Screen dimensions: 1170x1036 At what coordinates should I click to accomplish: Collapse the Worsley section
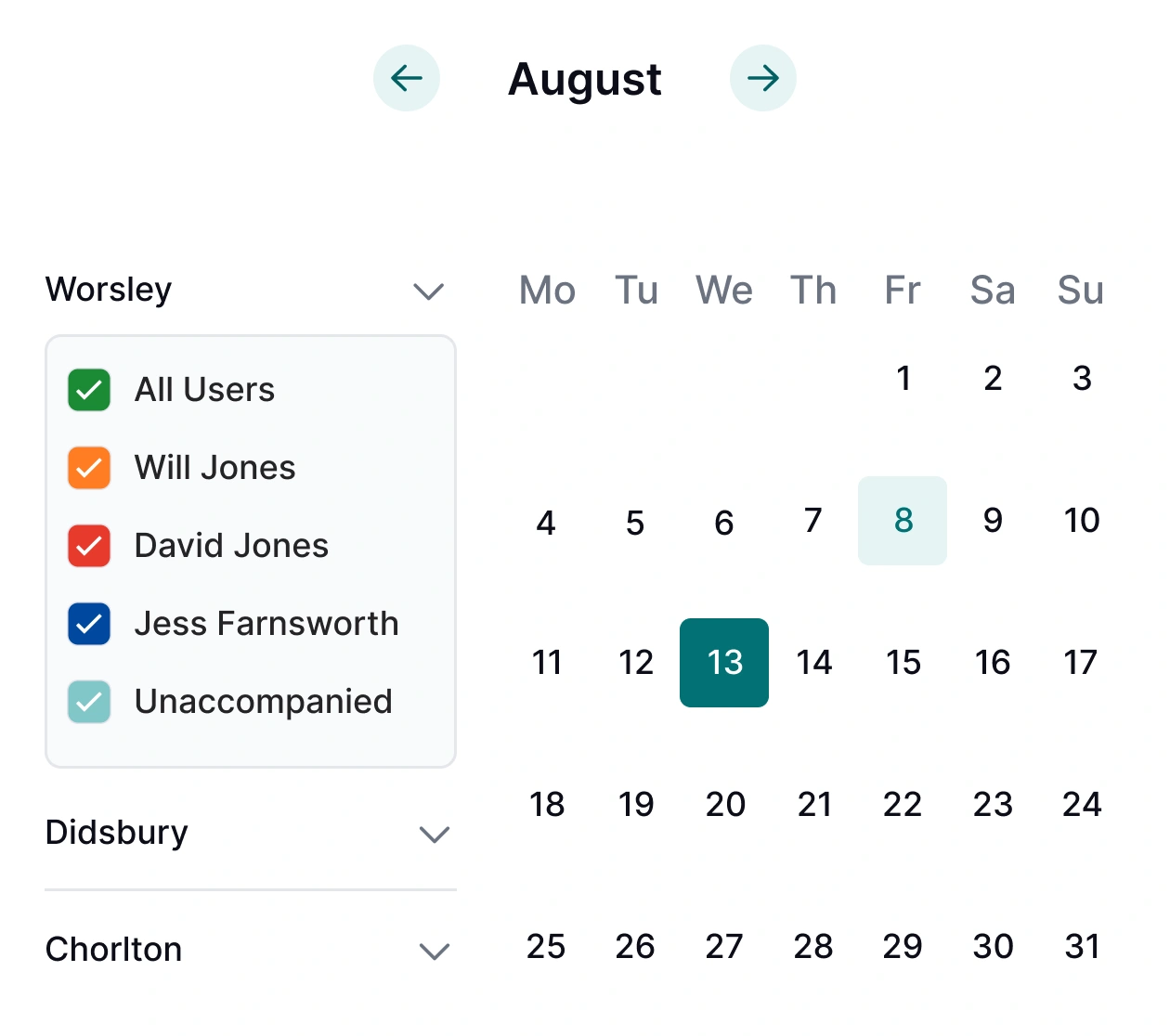(x=429, y=291)
